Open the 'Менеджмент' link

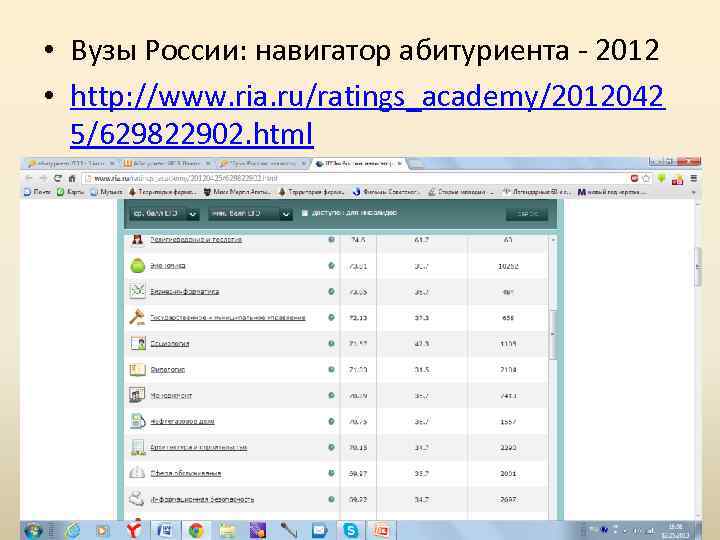pyautogui.click(x=171, y=395)
